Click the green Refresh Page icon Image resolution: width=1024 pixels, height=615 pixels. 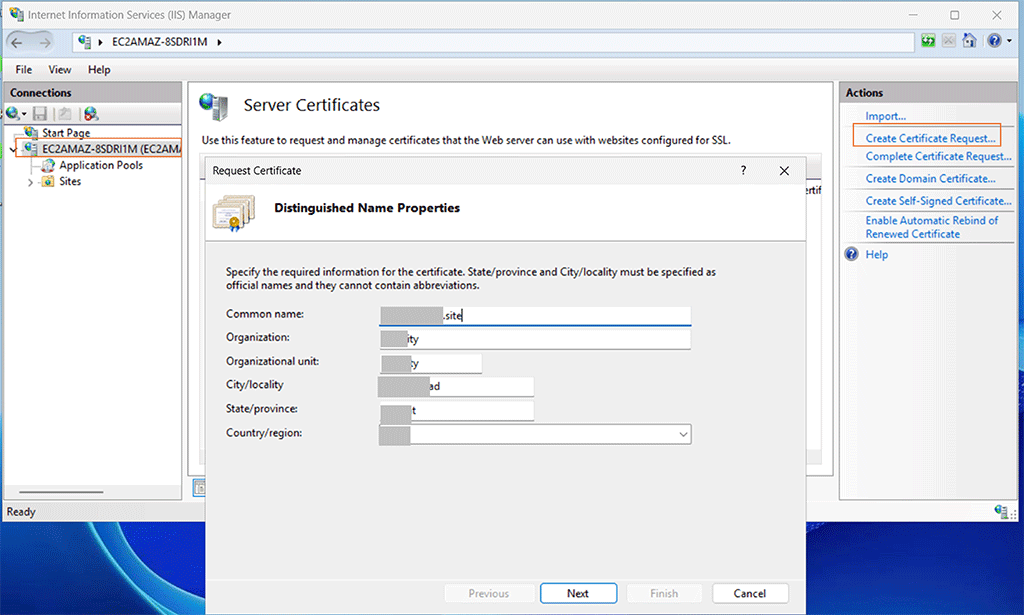click(x=929, y=41)
